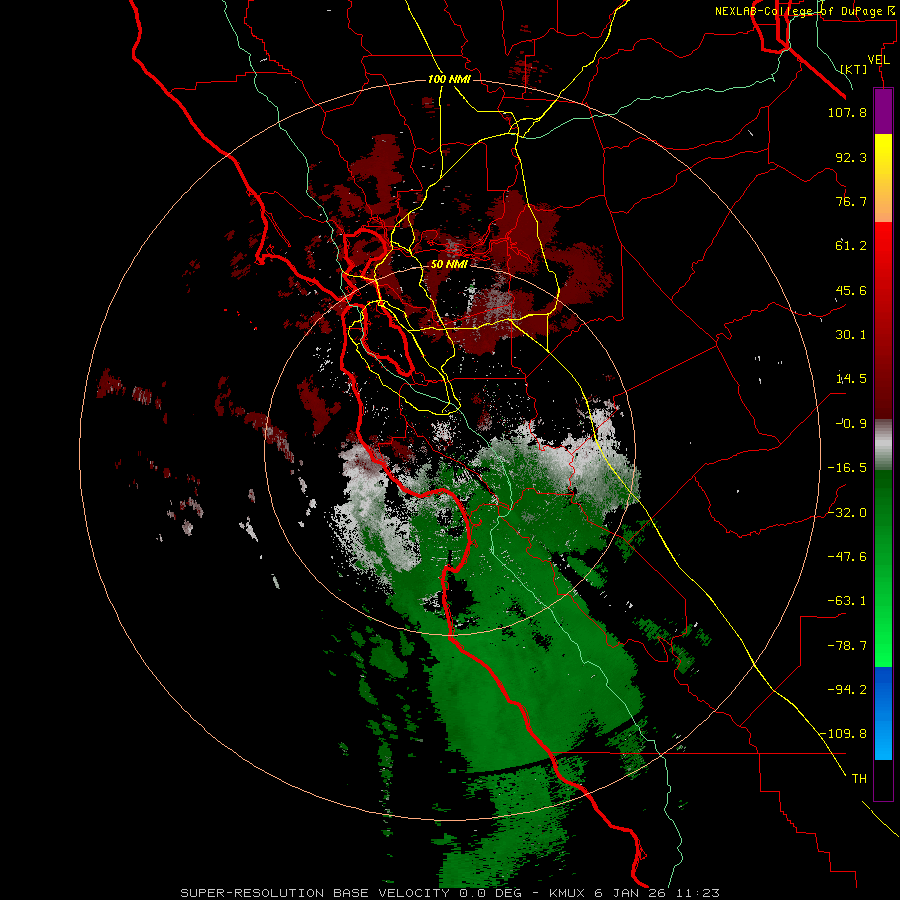Click the -16.5 velocity scale value
Viewport: 900px width, 900px height.
[847, 468]
